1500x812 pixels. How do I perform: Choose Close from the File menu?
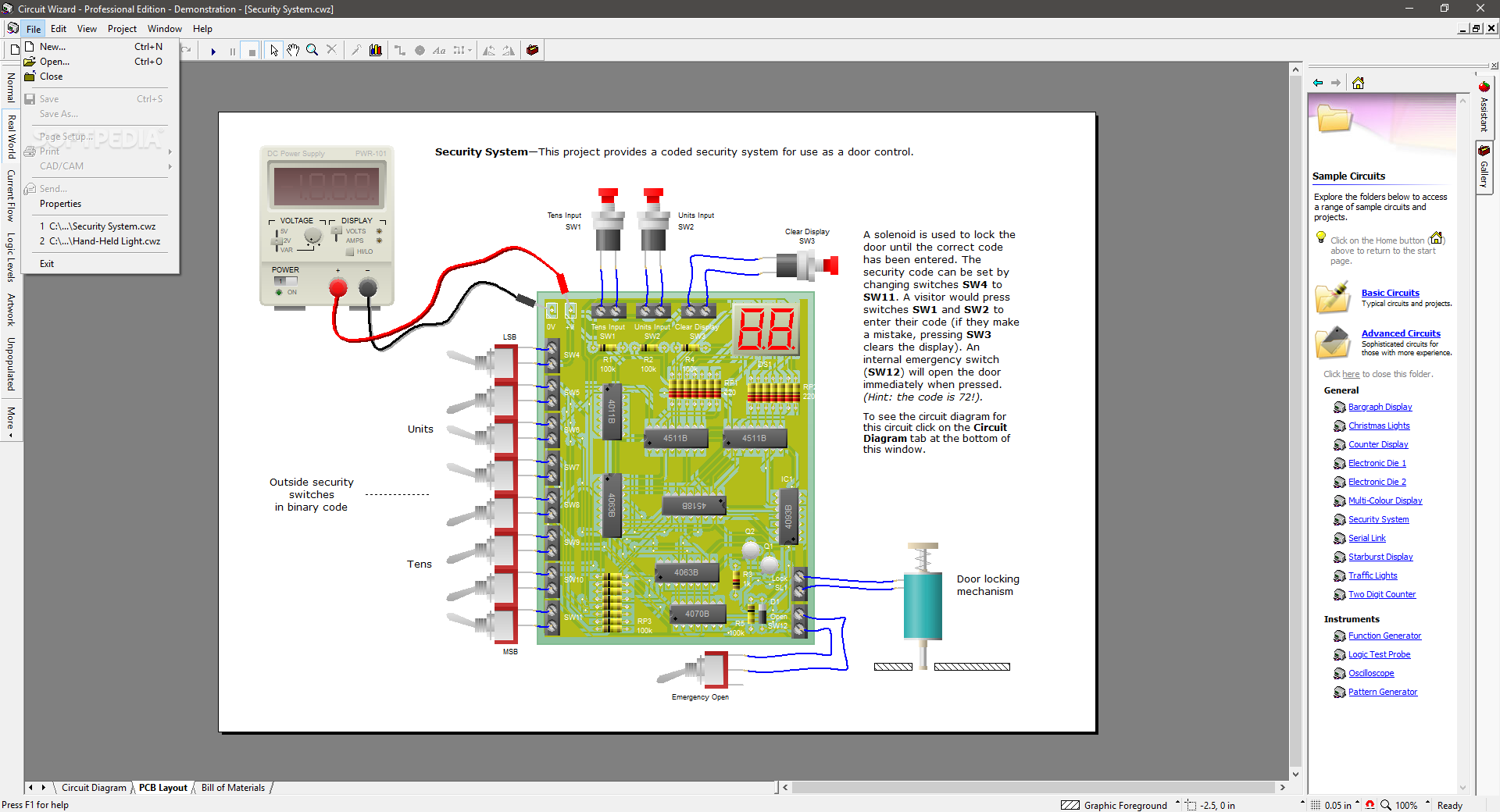(99, 77)
